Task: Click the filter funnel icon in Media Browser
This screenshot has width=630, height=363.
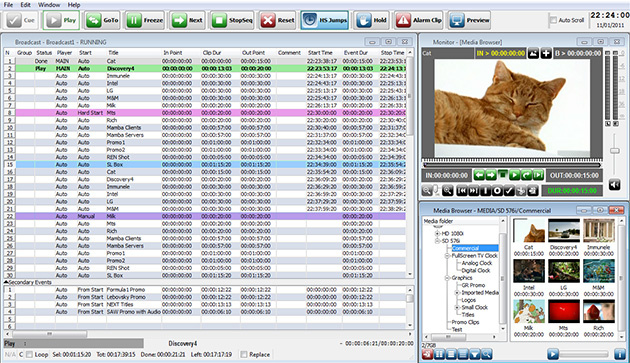Action: 475,354
